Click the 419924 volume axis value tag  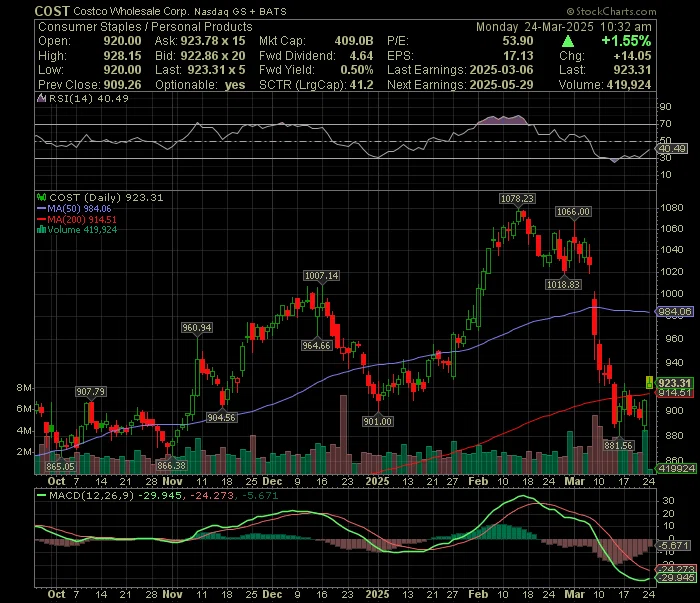click(677, 468)
